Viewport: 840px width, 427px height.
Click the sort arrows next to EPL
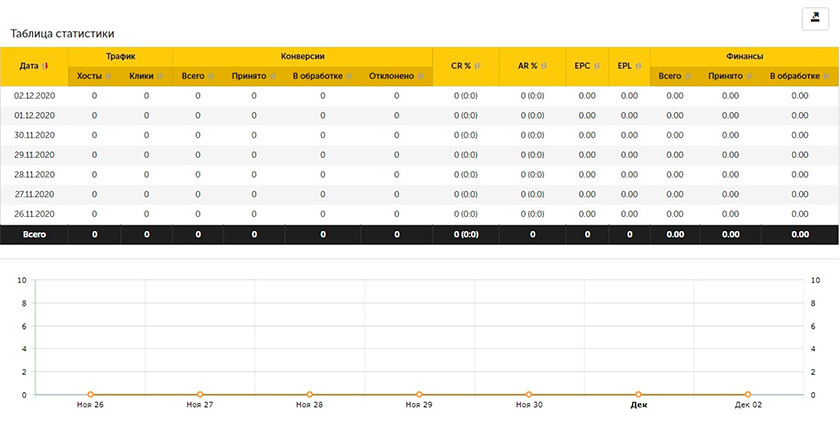[638, 66]
